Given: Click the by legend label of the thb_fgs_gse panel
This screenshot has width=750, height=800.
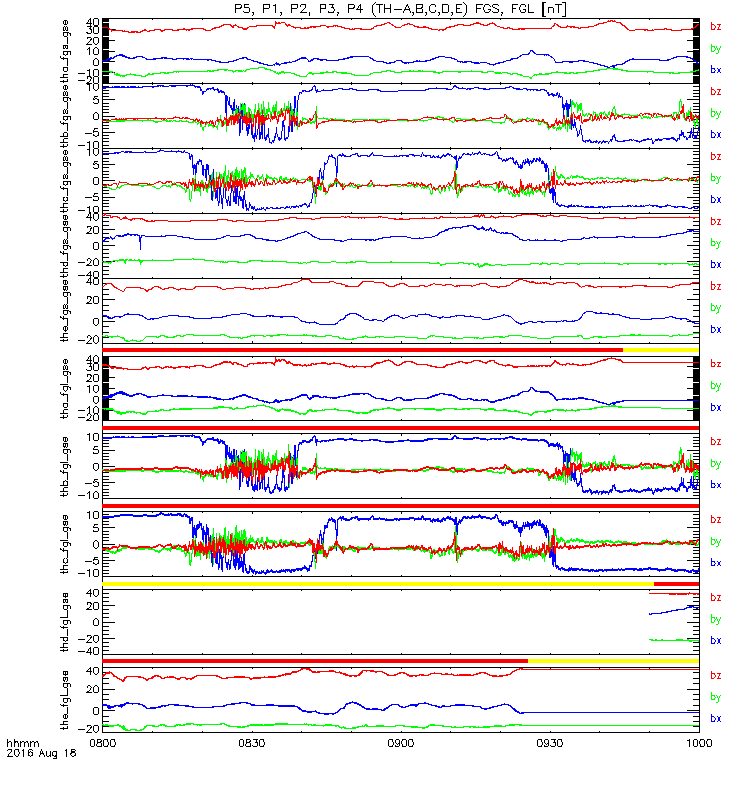Looking at the screenshot, I should [716, 113].
